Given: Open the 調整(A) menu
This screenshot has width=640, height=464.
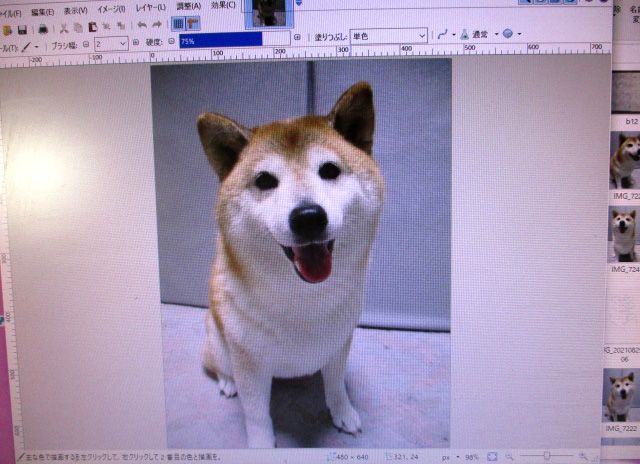Looking at the screenshot, I should pyautogui.click(x=189, y=5).
